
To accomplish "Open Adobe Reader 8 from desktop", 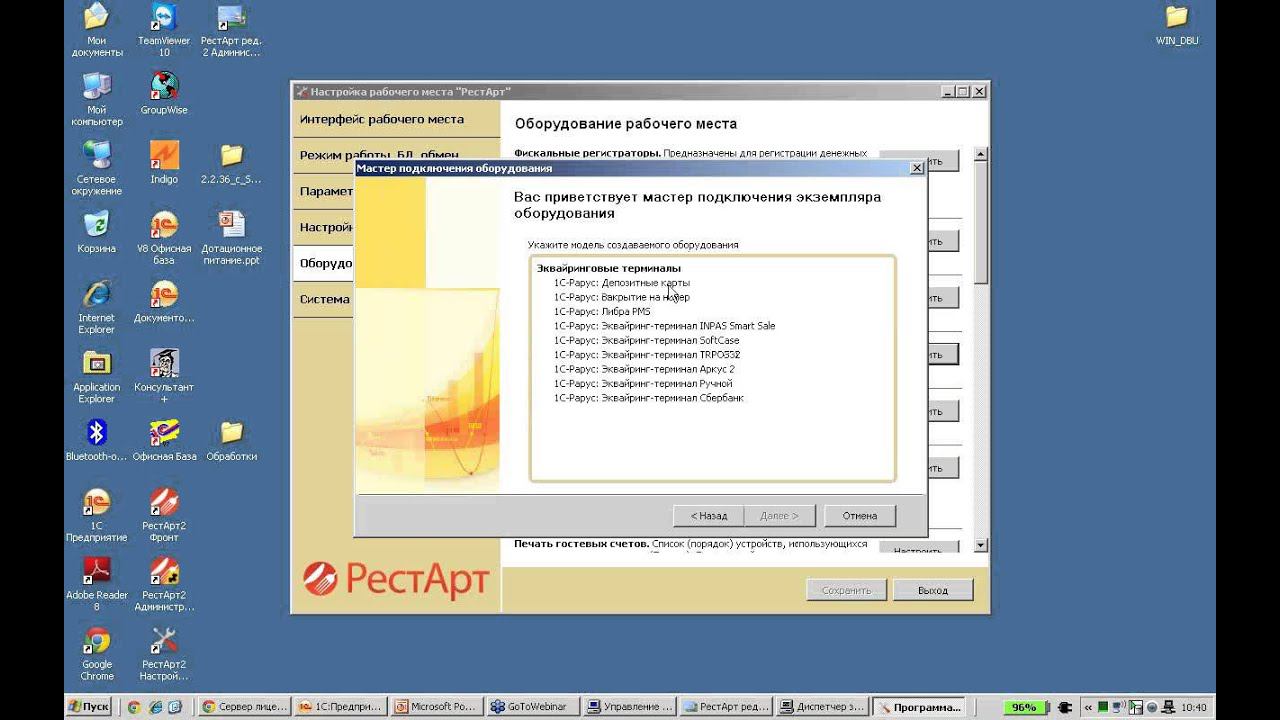I will [x=96, y=583].
